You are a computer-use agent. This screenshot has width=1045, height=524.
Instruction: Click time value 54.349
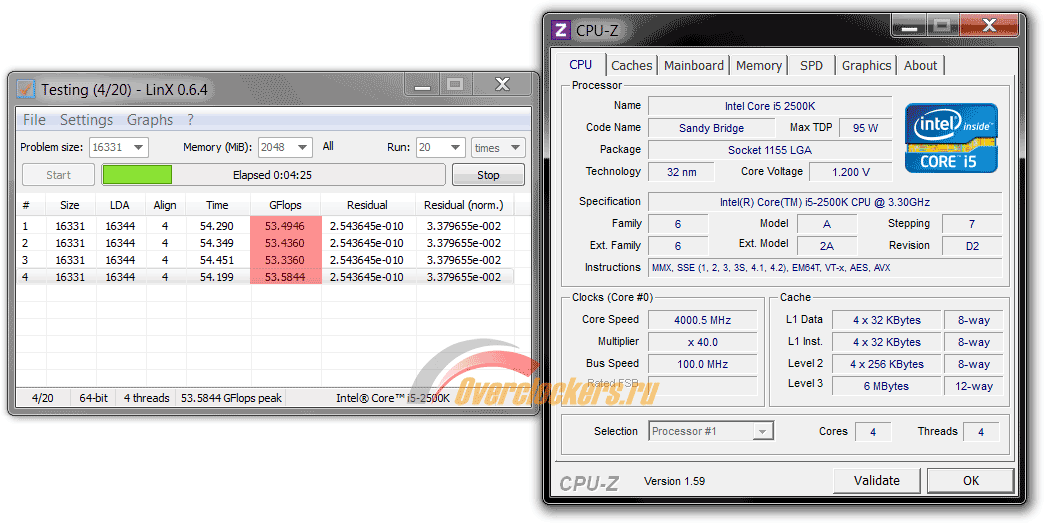coord(217,243)
